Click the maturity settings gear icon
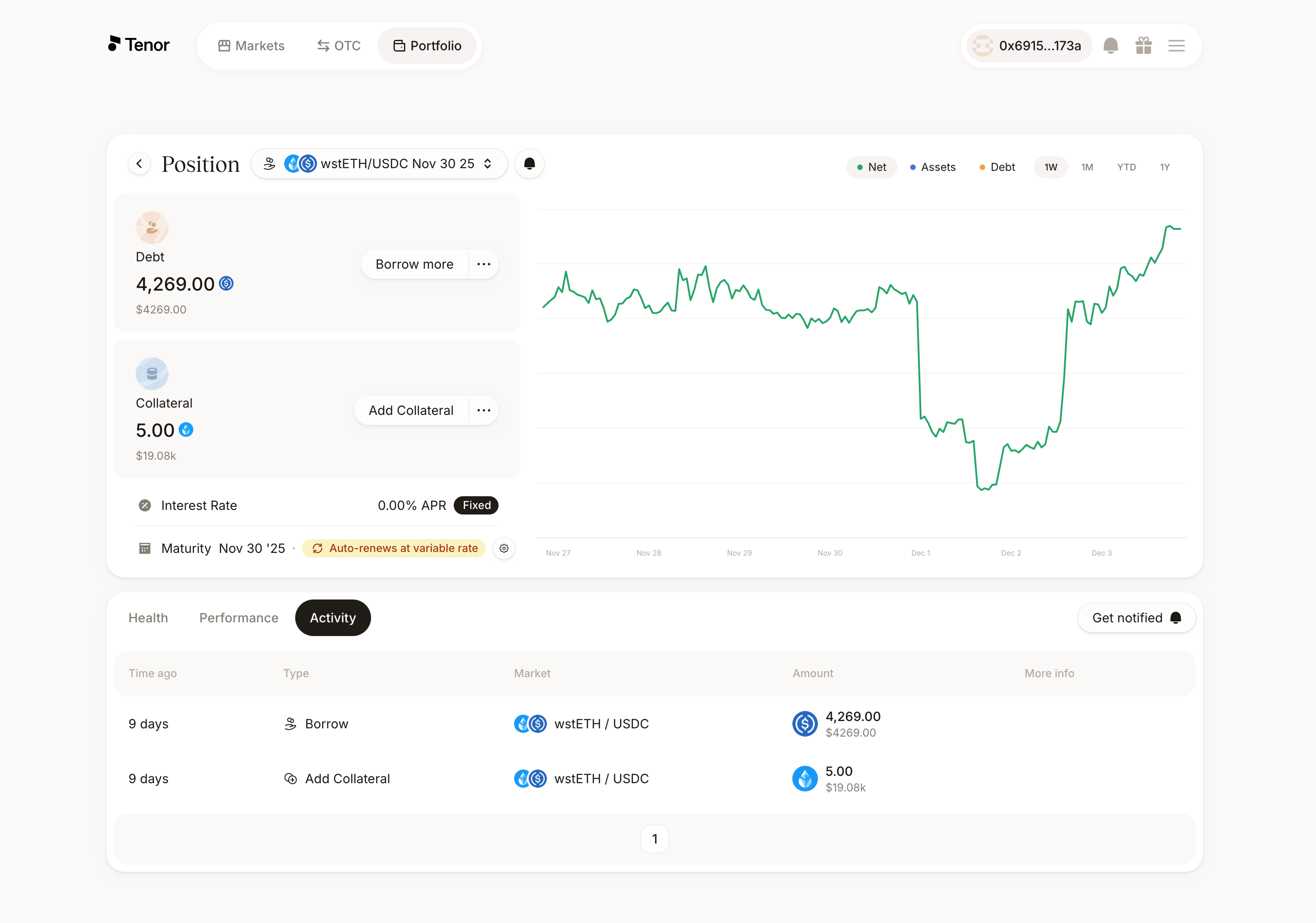The height and width of the screenshot is (923, 1316). (x=504, y=549)
